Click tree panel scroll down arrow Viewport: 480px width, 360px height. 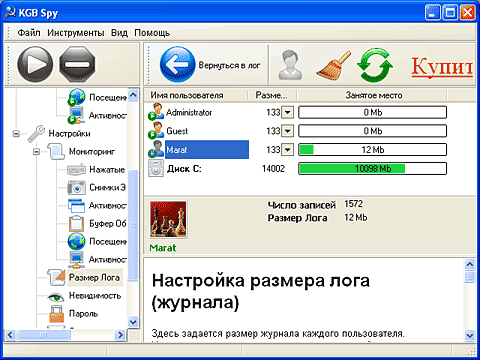pyautogui.click(x=133, y=322)
